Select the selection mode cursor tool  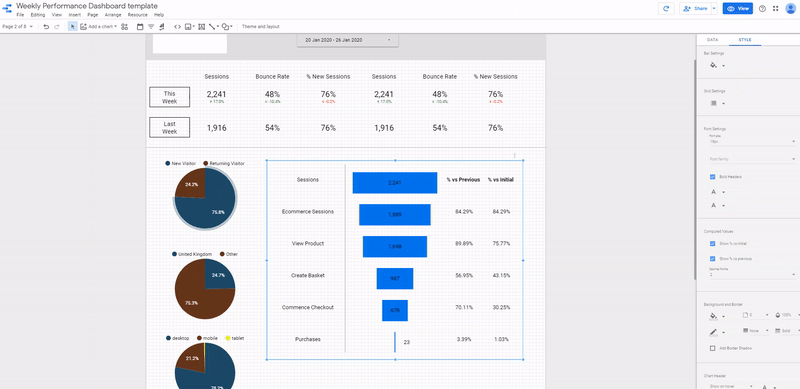click(x=72, y=27)
